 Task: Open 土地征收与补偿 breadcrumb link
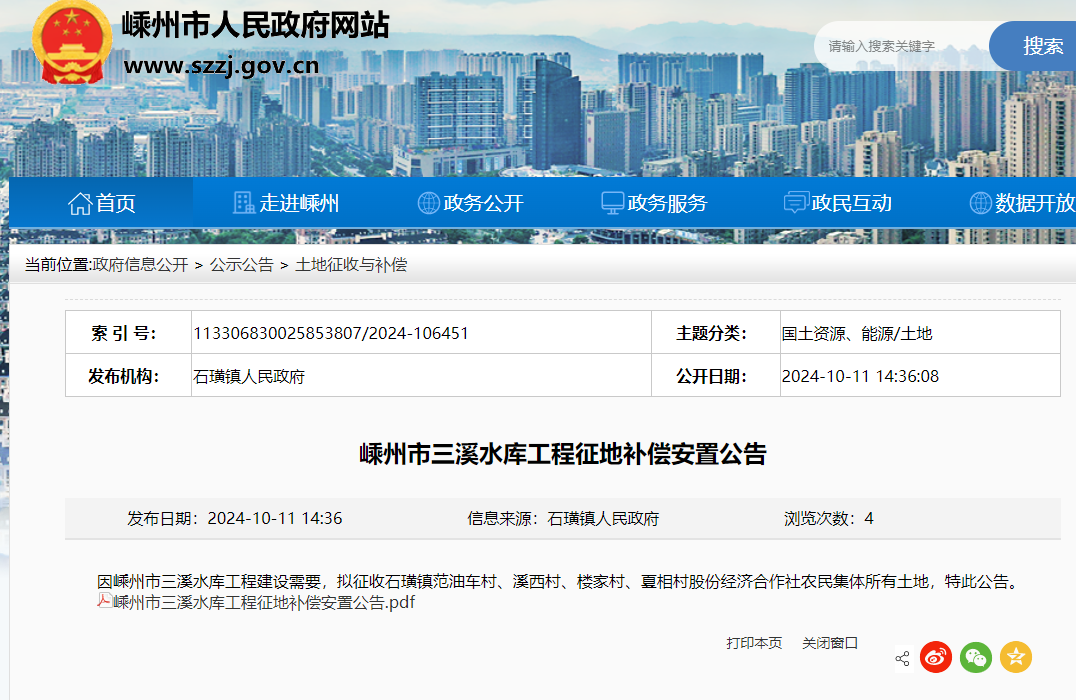(351, 265)
